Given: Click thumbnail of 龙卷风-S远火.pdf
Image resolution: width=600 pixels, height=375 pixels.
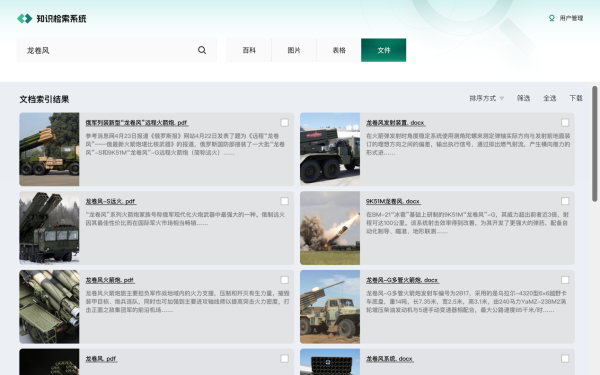Looking at the screenshot, I should tap(49, 228).
